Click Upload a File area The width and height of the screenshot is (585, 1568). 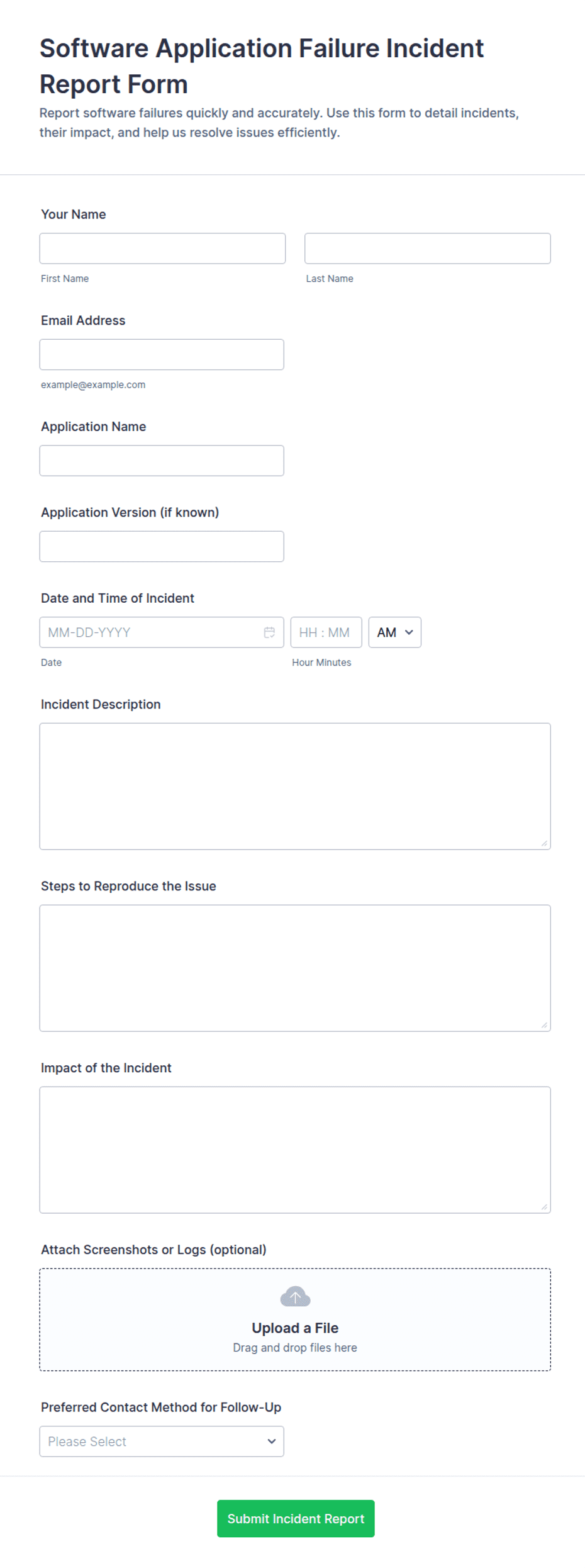tap(295, 1319)
